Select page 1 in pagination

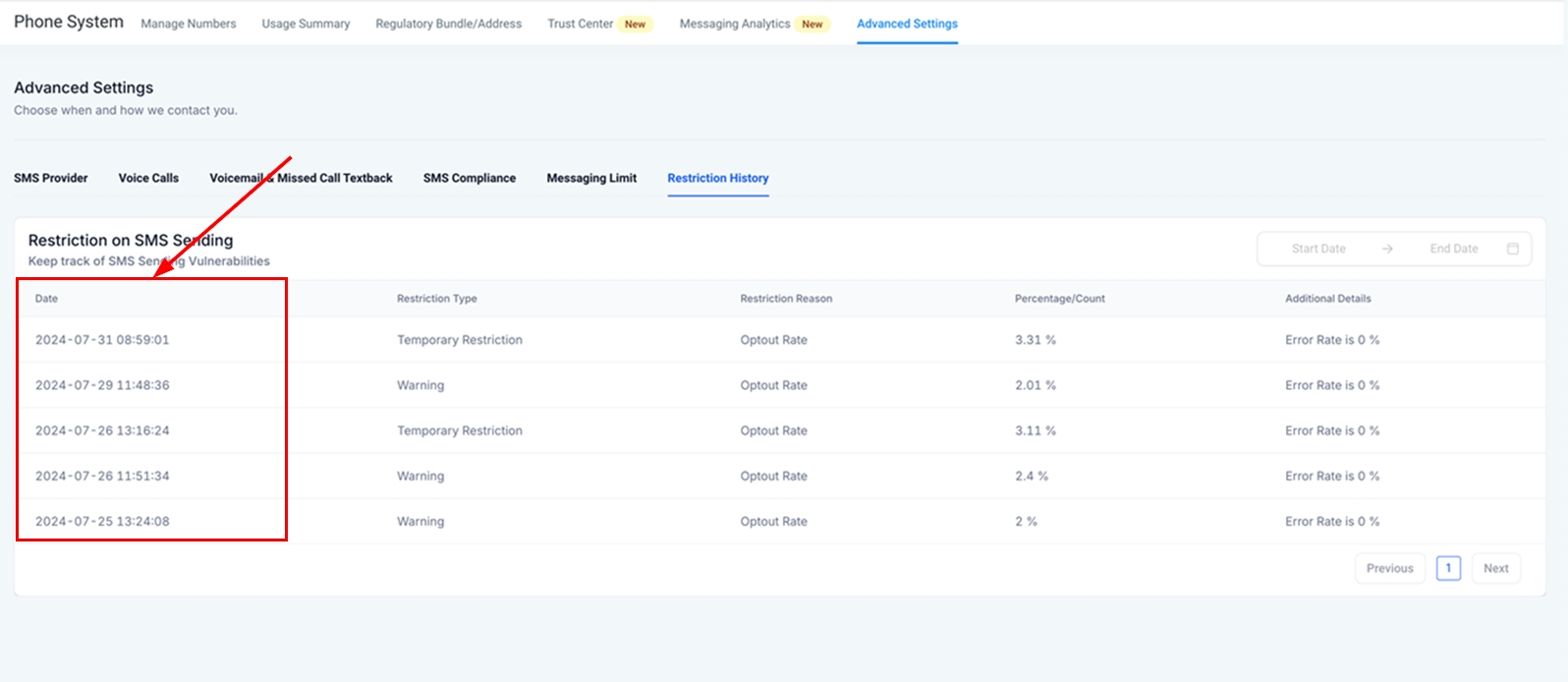pos(1448,568)
